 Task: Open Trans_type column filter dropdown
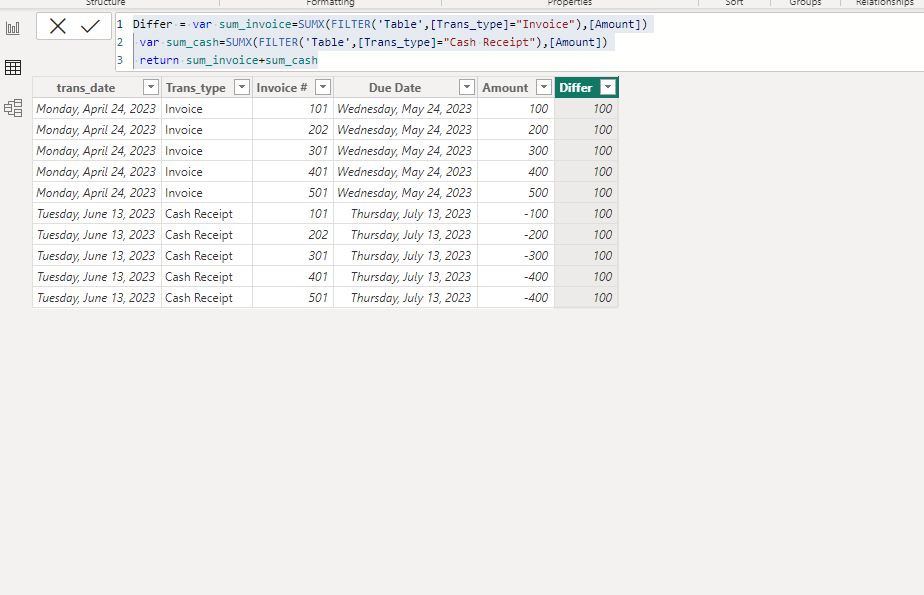point(242,87)
